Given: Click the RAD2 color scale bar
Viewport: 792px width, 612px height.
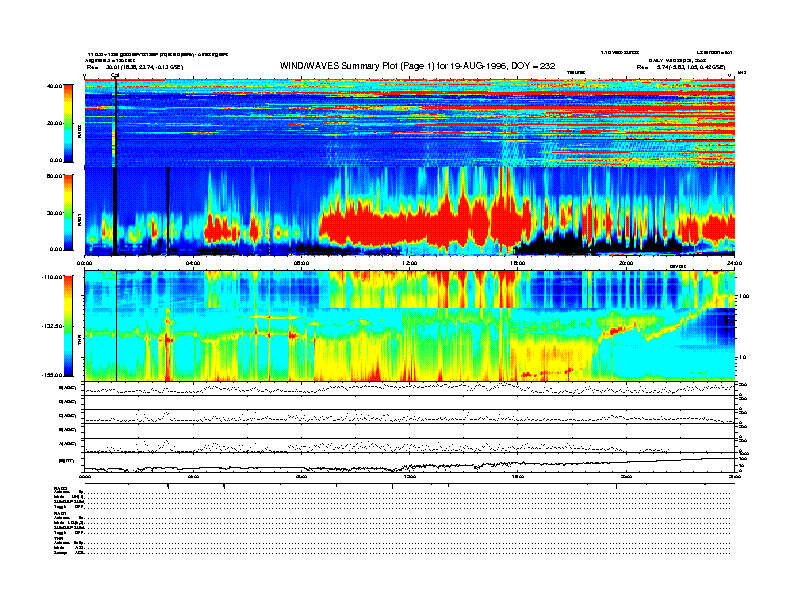Looking at the screenshot, I should [68, 123].
